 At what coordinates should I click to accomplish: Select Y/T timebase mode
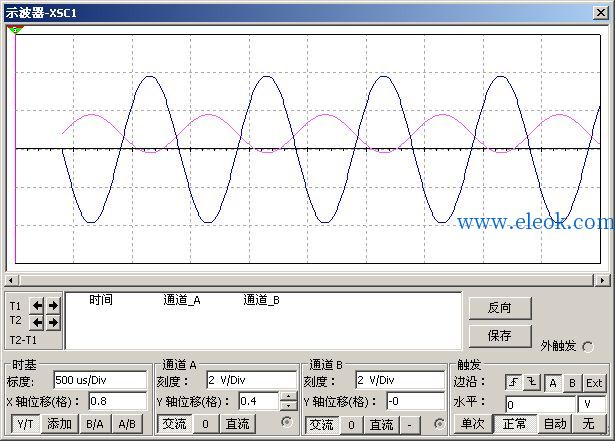point(25,424)
